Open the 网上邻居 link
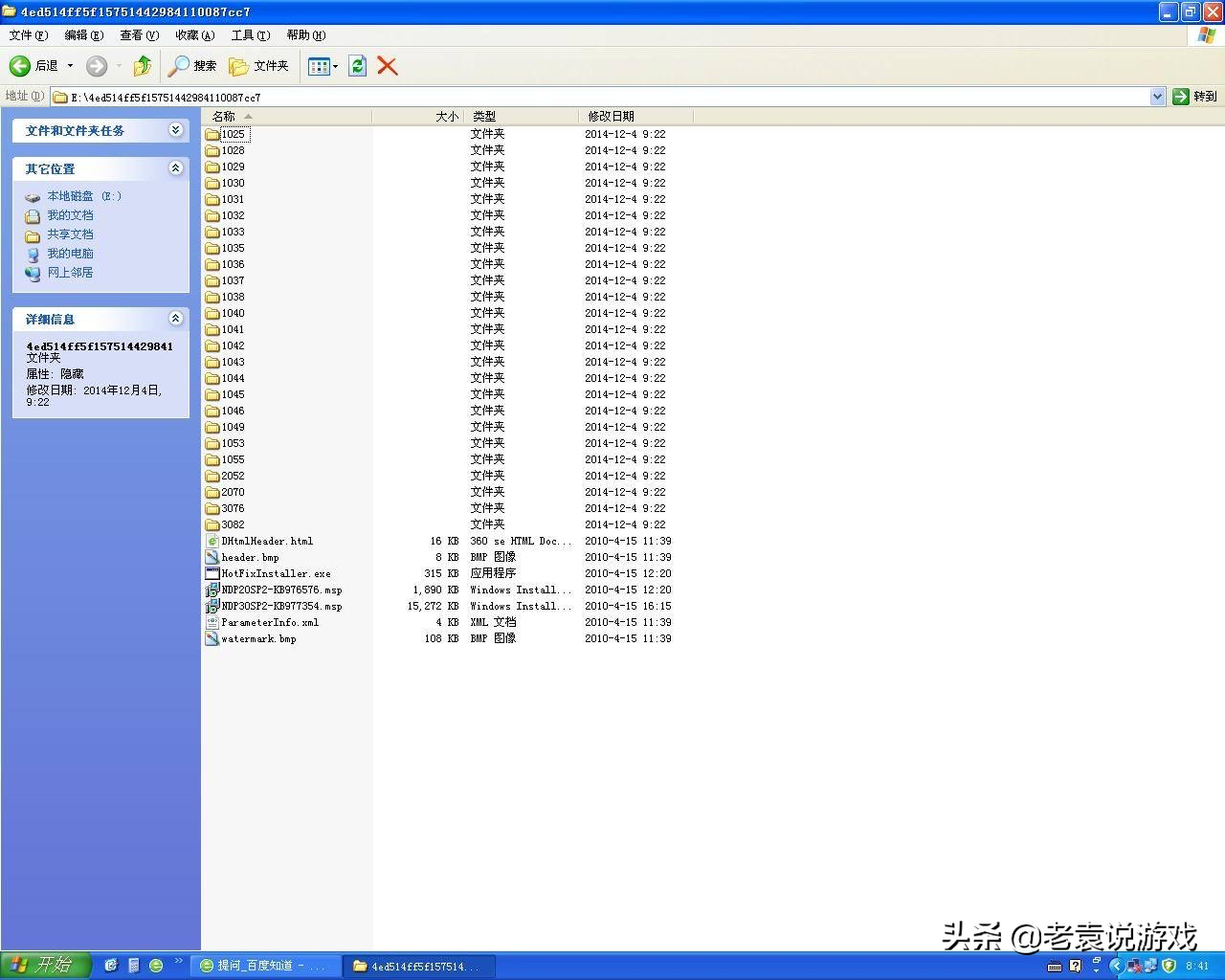The image size is (1225, 980). pos(71,273)
